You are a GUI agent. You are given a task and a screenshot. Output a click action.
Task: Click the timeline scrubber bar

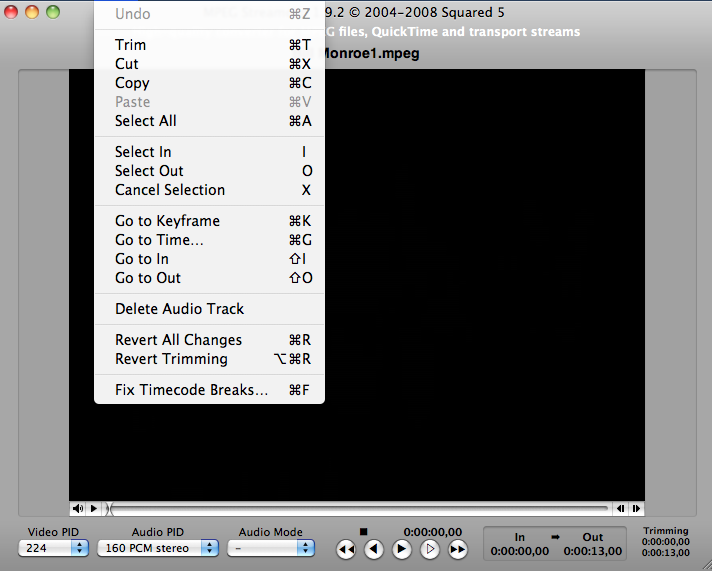(x=360, y=508)
